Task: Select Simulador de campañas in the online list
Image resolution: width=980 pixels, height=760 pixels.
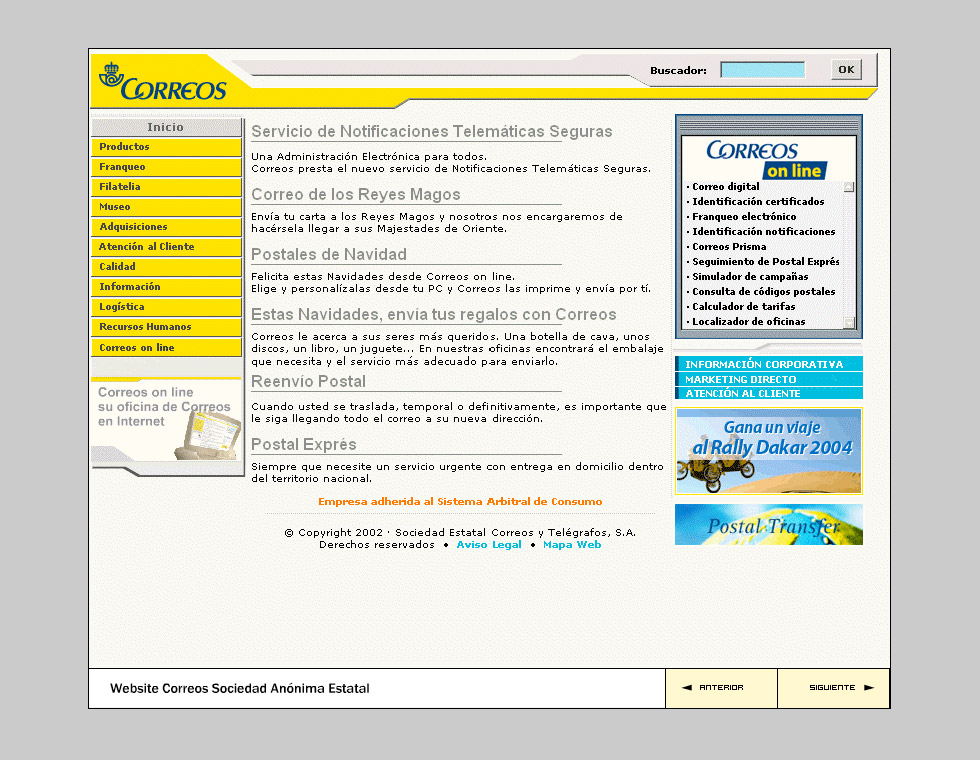Action: (x=750, y=276)
